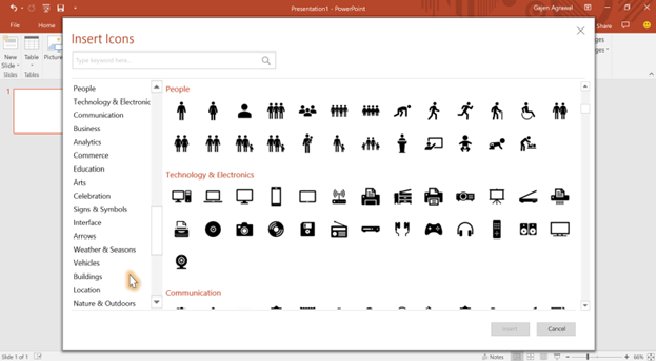Select the game controller icon
This screenshot has height=361, width=656.
433,229
